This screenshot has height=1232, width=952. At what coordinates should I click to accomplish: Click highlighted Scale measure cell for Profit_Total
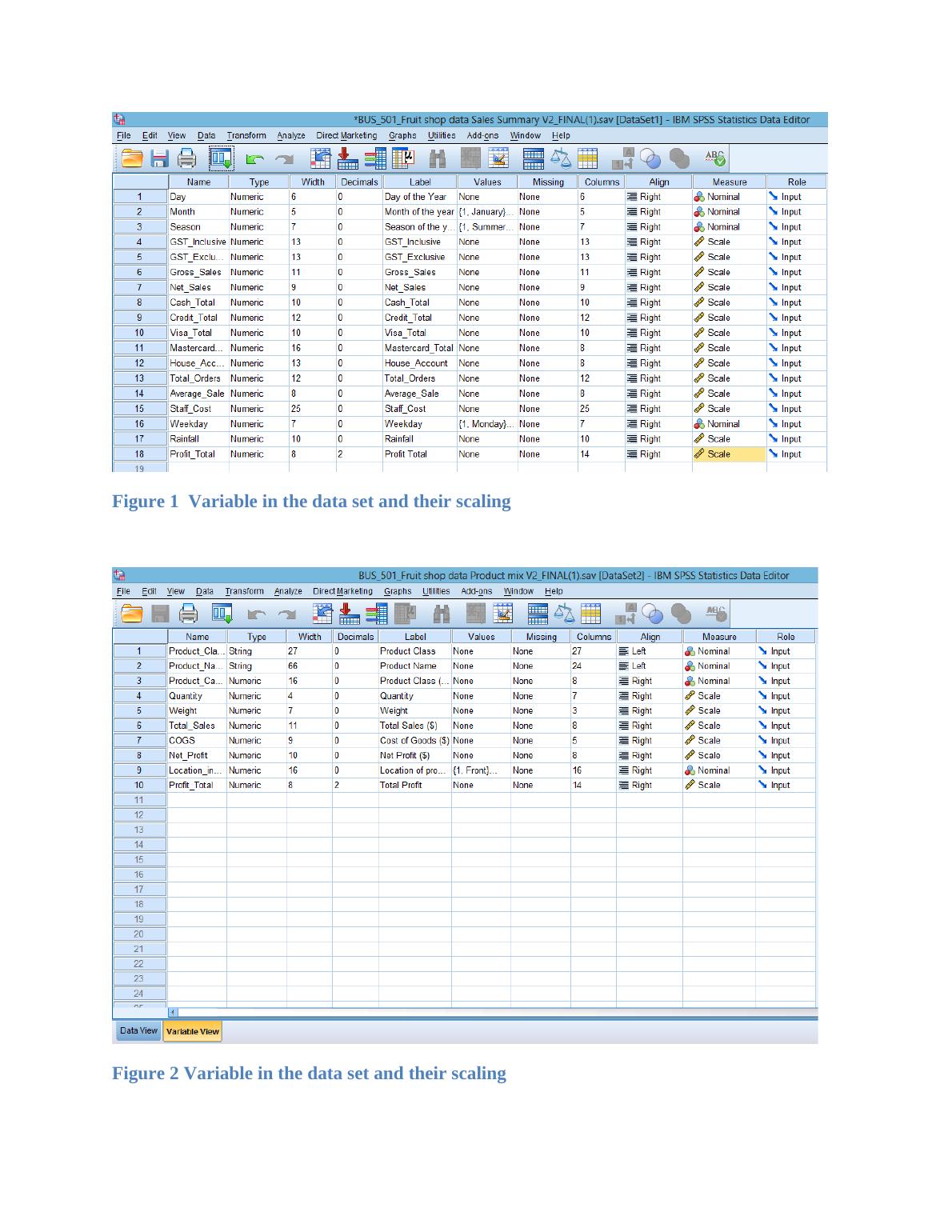(728, 454)
